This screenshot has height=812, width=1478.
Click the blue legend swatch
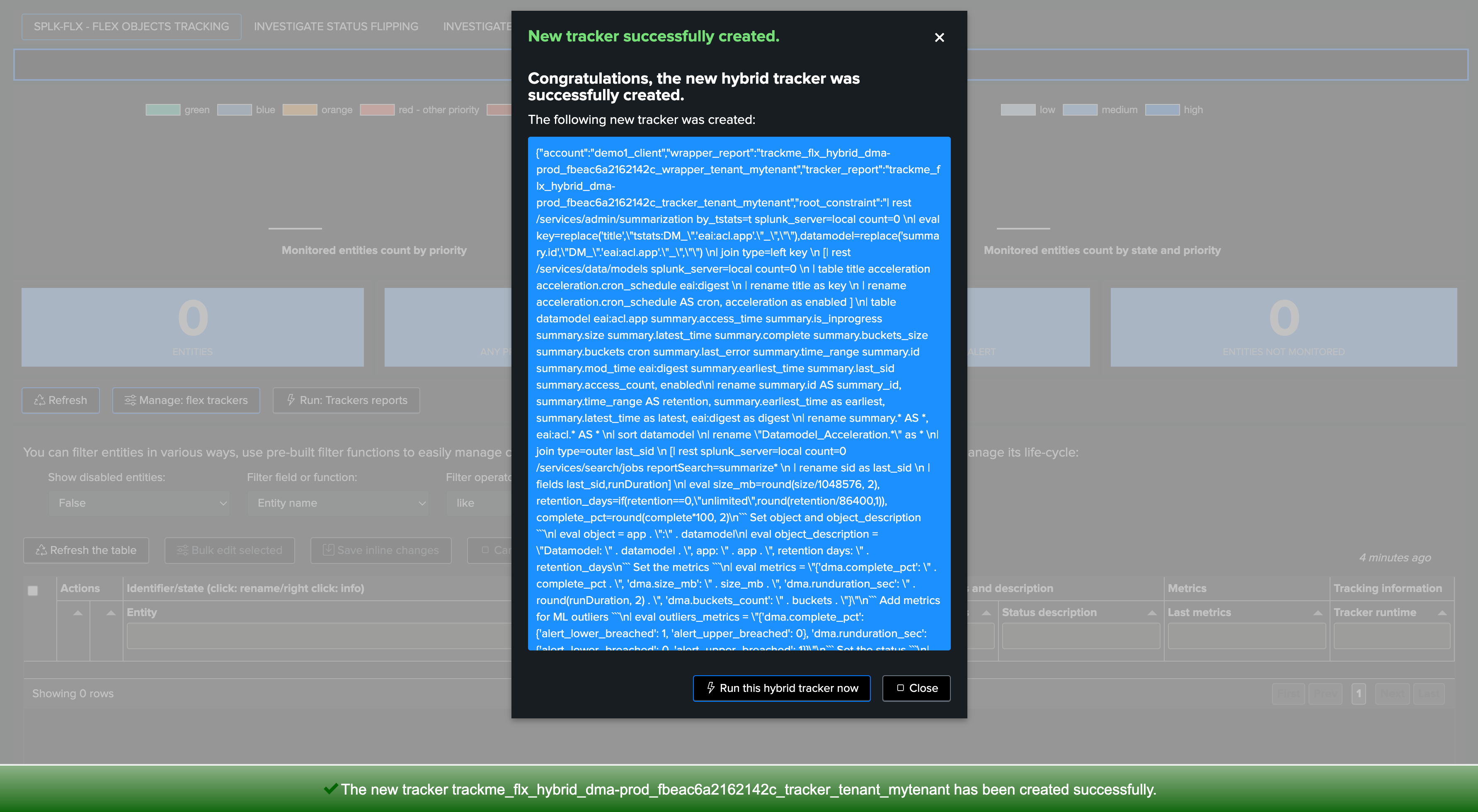click(234, 109)
